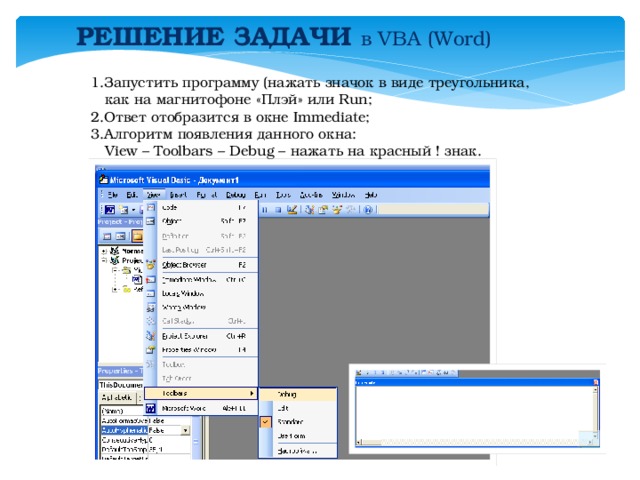640x480 pixels.
Task: Collapse the Project node in the tree
Action: (104, 260)
